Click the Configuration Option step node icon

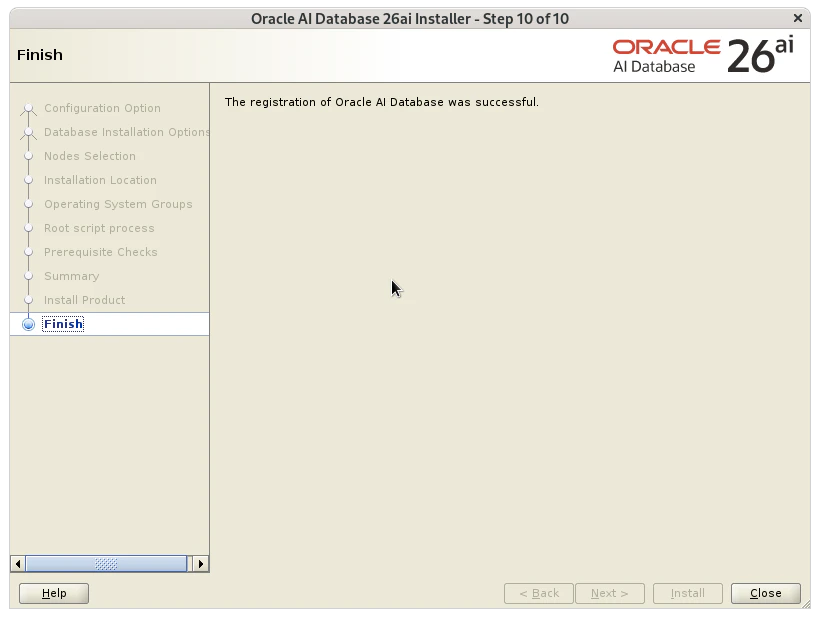click(x=29, y=108)
